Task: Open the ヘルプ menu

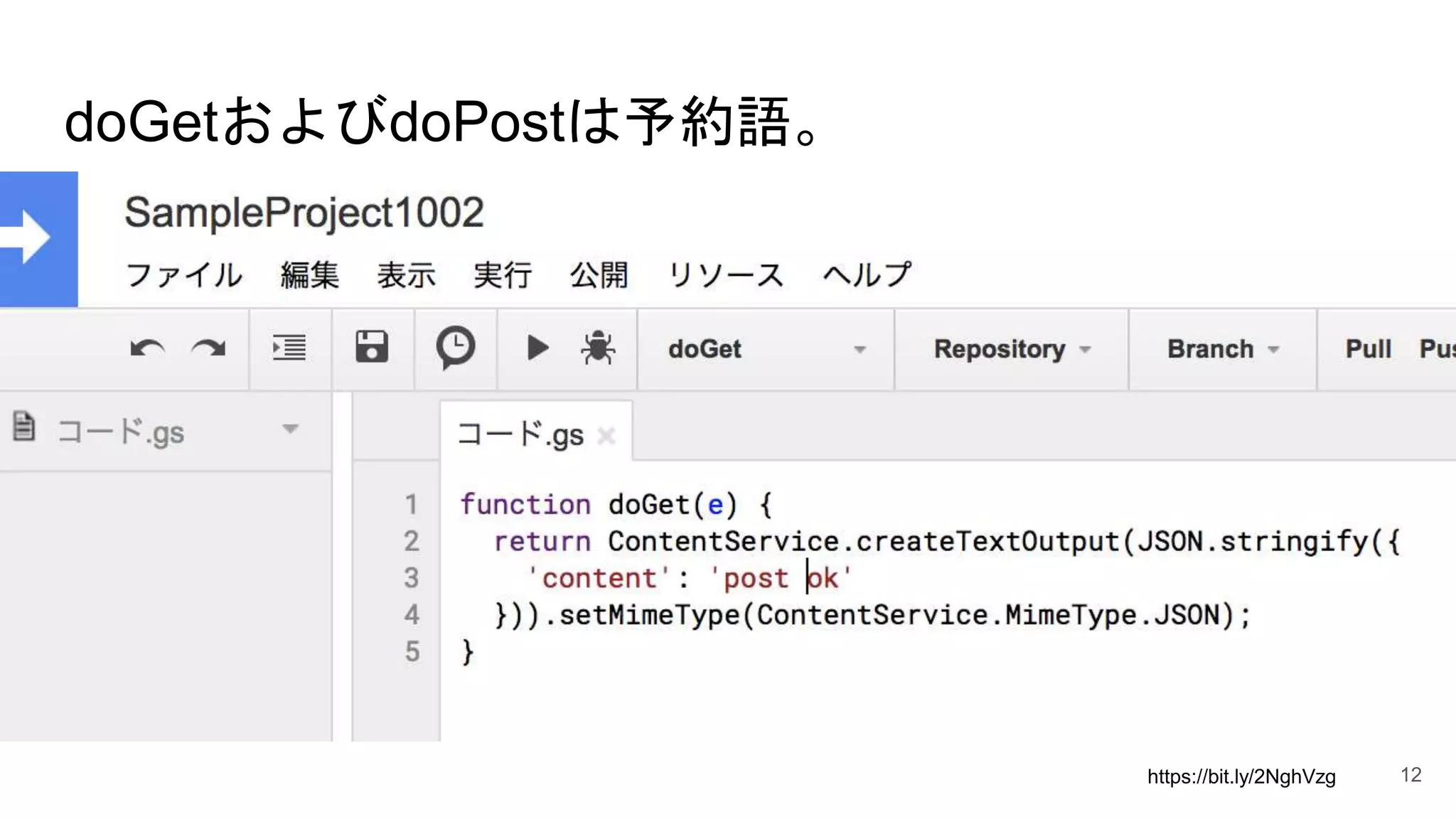Action: 867,275
